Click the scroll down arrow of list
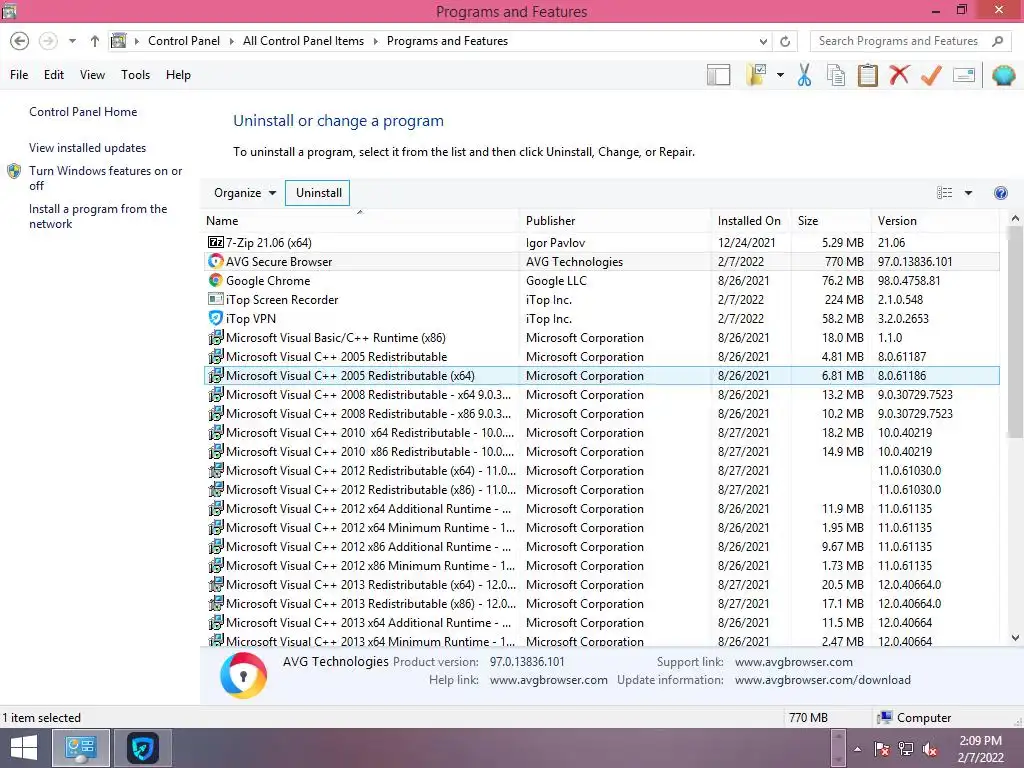Screen dimensions: 1024x768 pyautogui.click(x=1014, y=637)
